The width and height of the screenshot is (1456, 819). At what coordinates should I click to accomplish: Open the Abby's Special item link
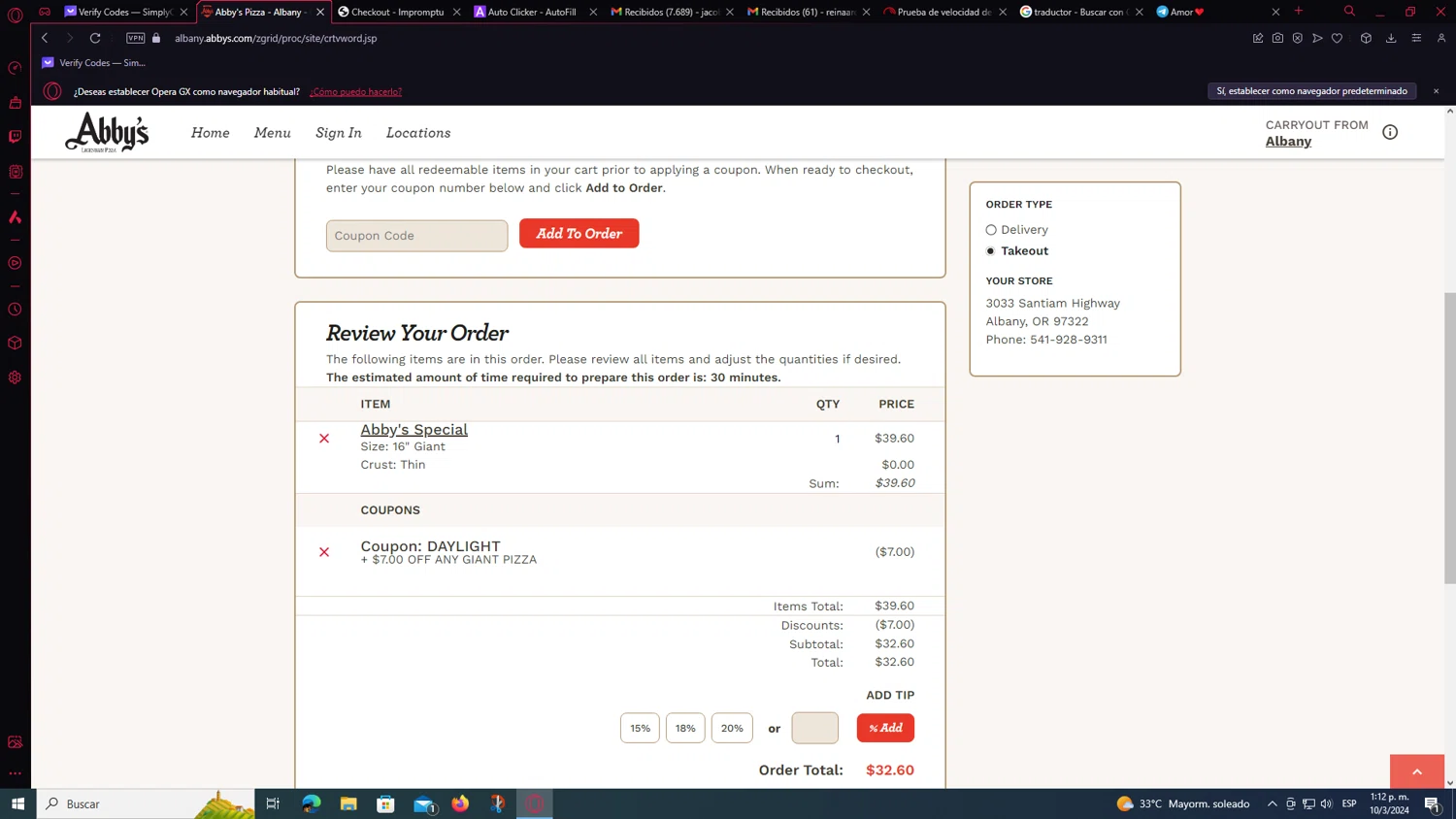[x=414, y=430]
